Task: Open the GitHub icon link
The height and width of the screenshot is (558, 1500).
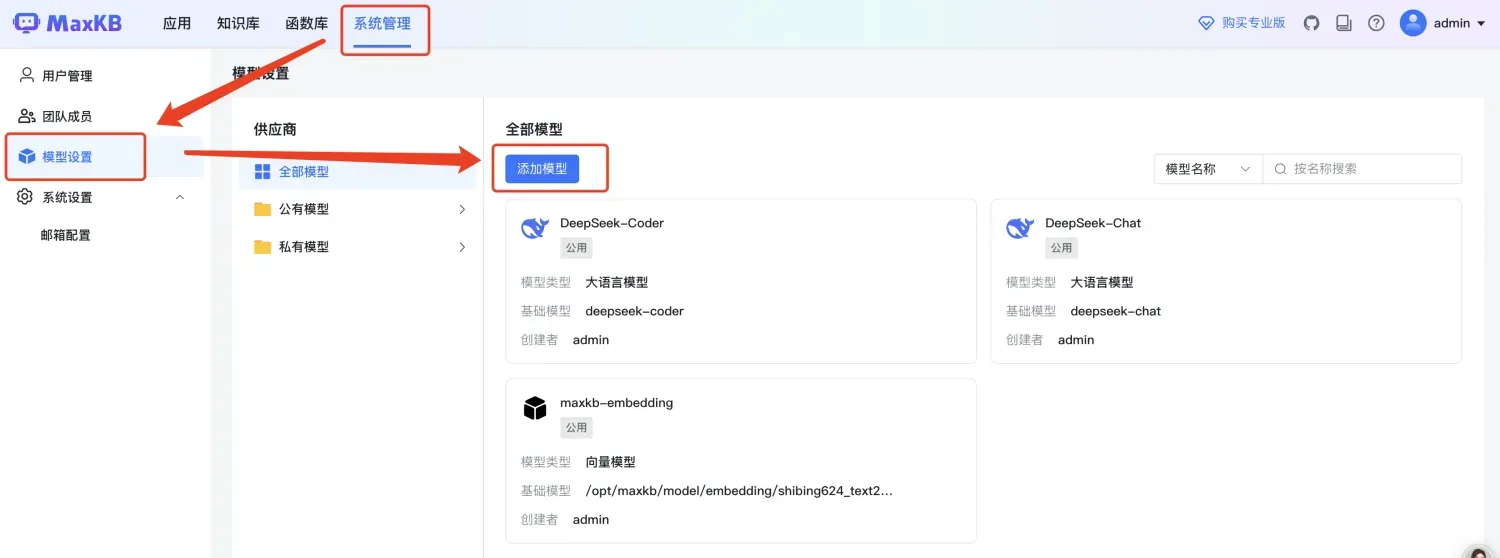Action: pyautogui.click(x=1312, y=23)
